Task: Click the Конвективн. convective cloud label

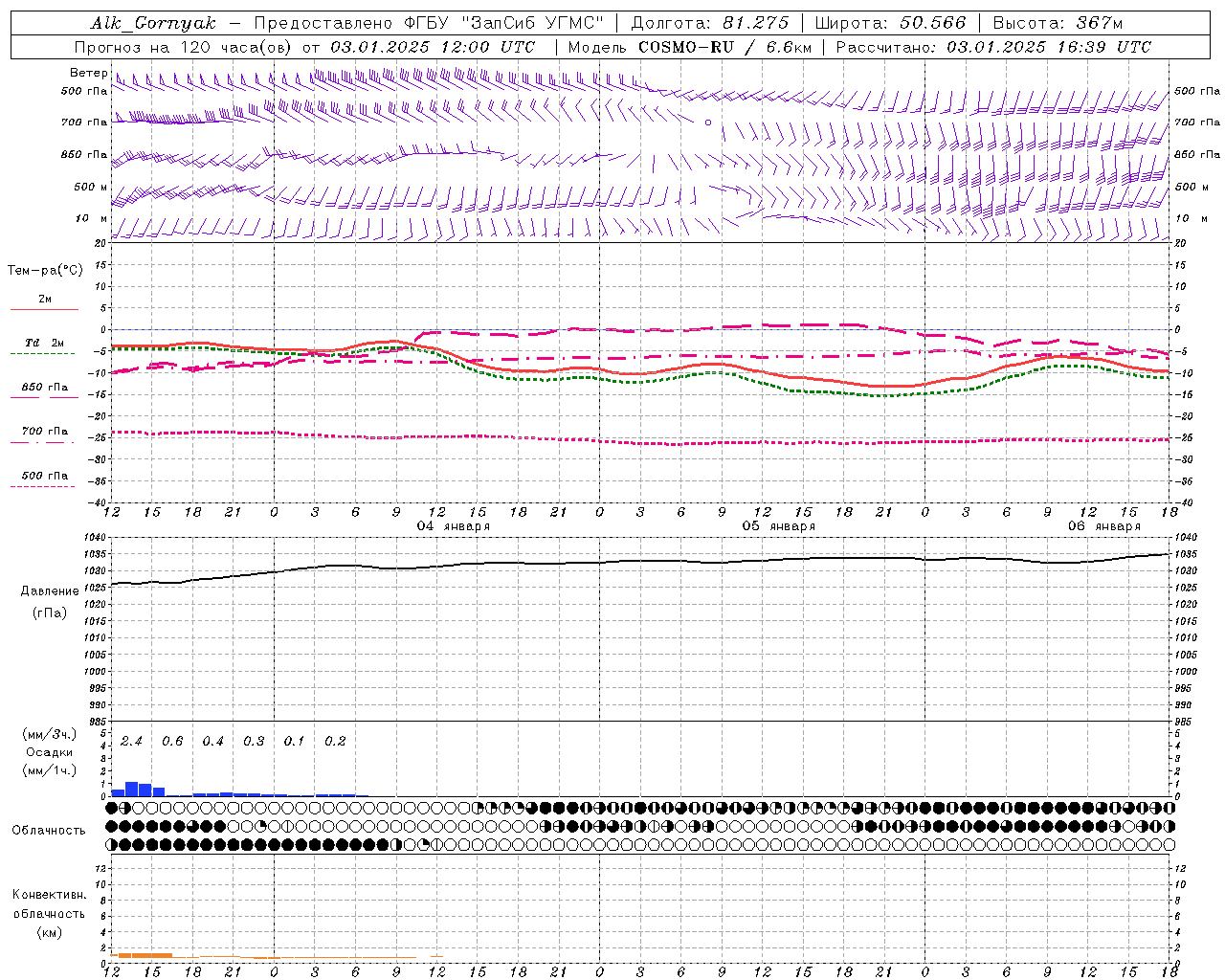Action: pos(50,895)
